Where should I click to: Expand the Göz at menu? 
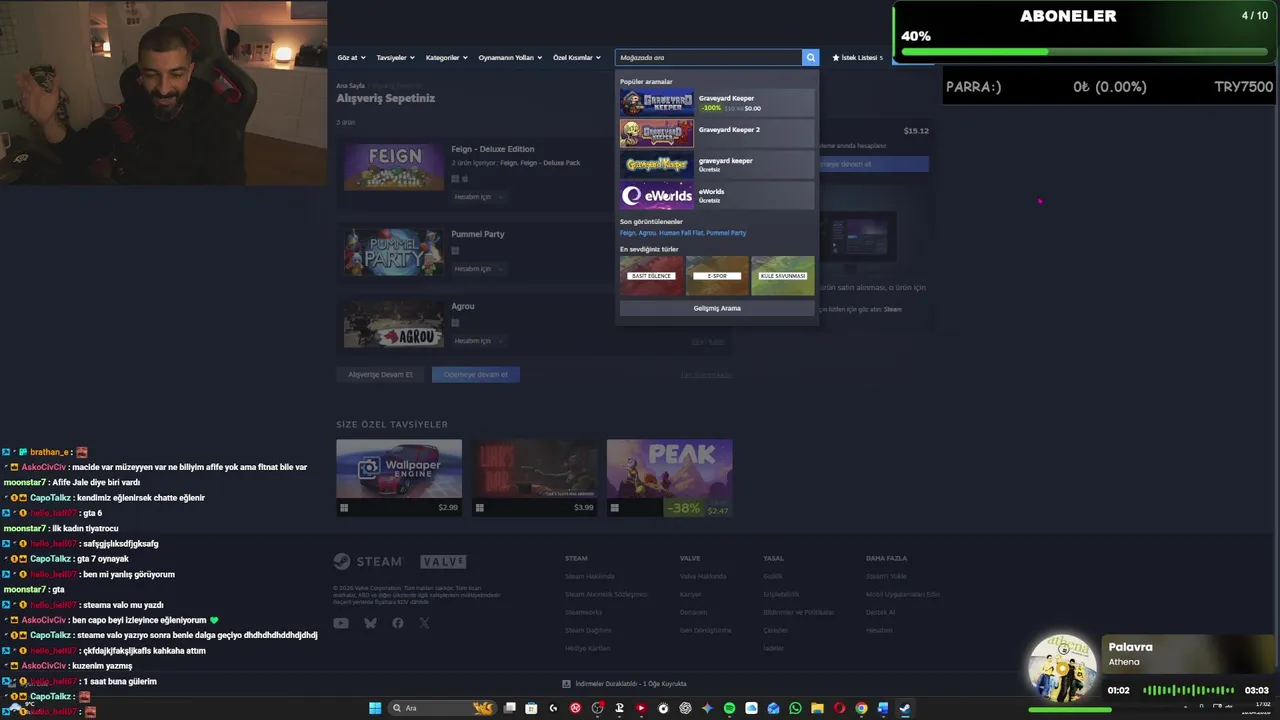point(352,58)
